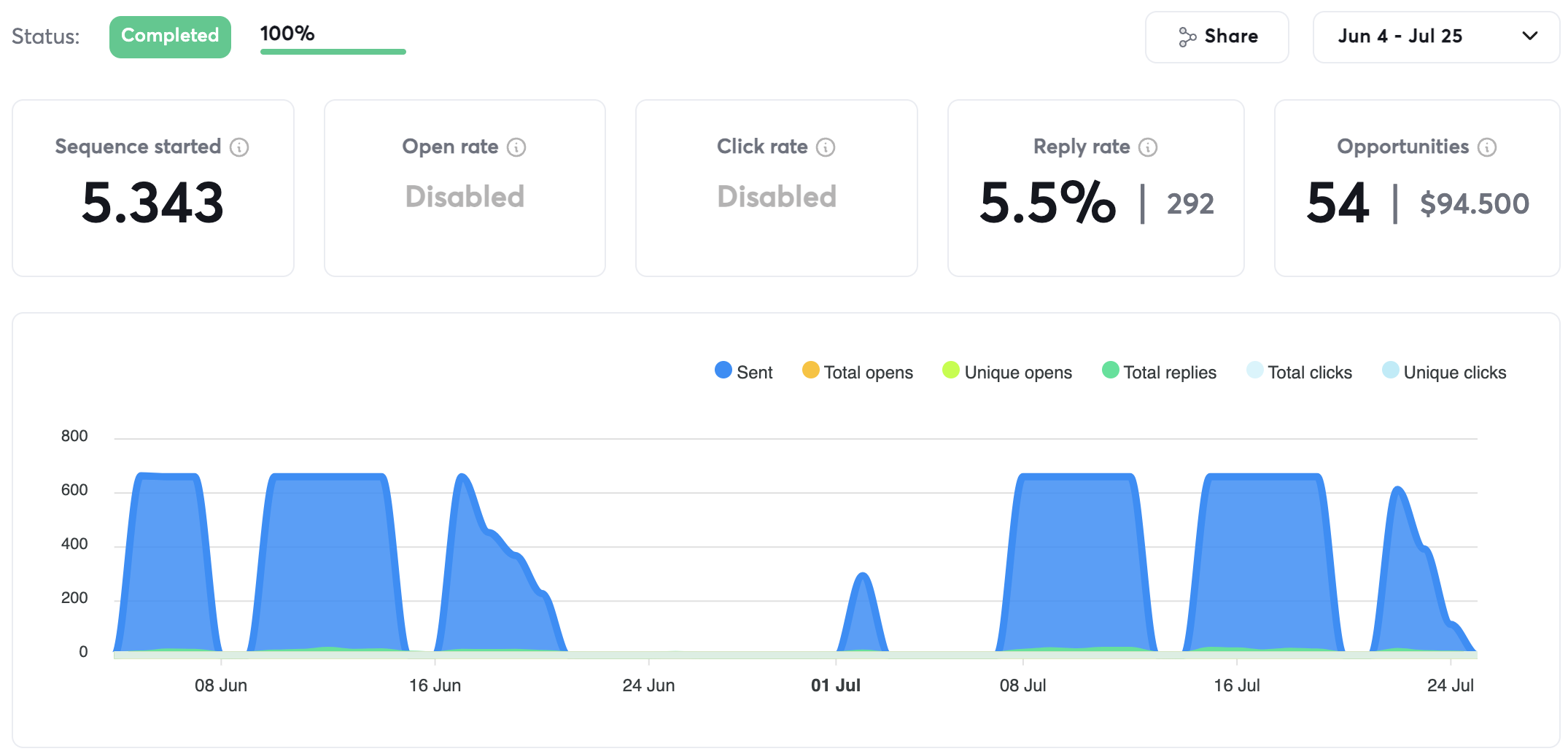Image resolution: width=1568 pixels, height=754 pixels.
Task: Click the Click rate info icon
Action: pos(826,147)
